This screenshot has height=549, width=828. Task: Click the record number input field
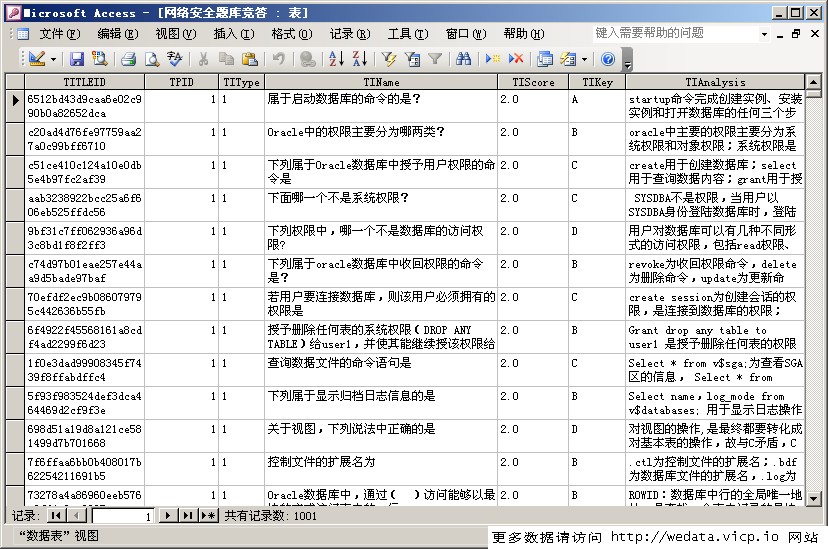pos(123,516)
